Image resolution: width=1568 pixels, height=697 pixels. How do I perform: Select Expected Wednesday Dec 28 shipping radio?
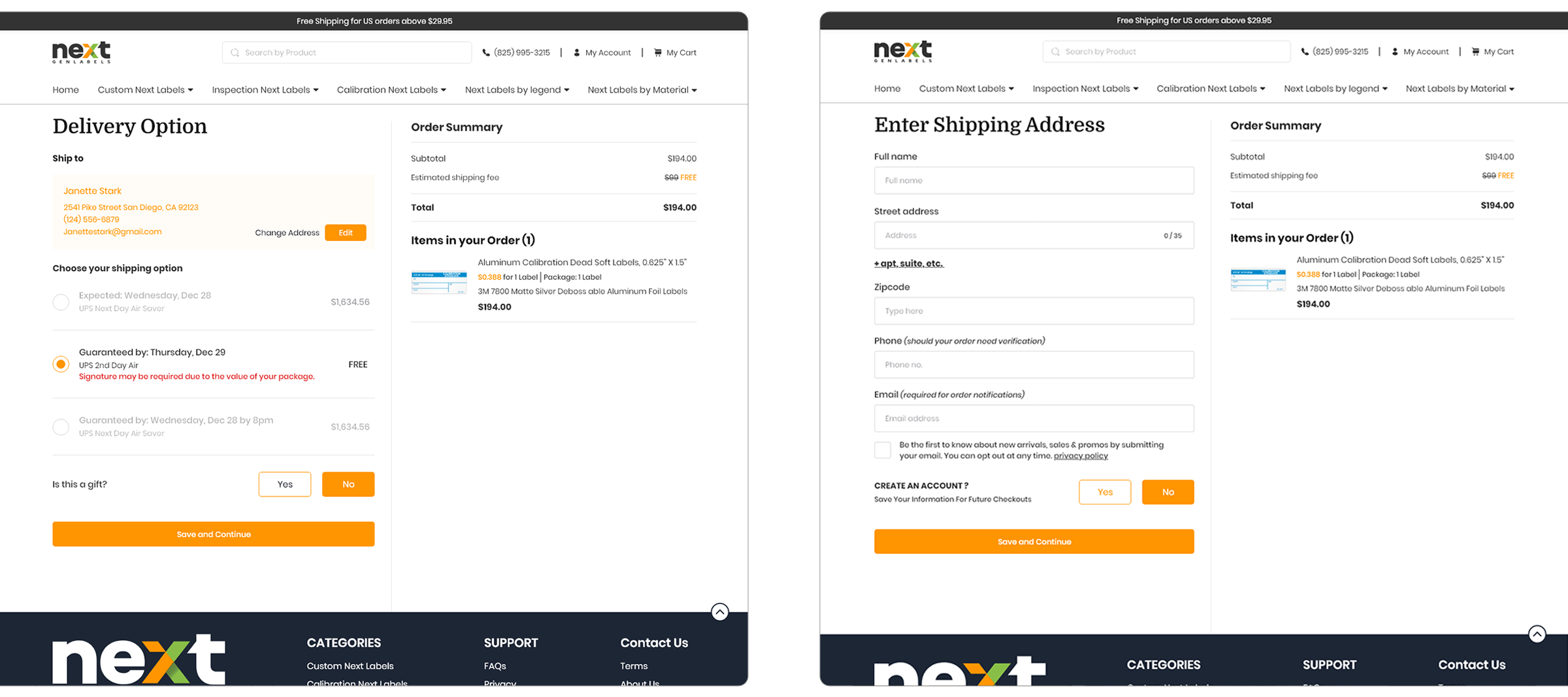click(x=61, y=302)
